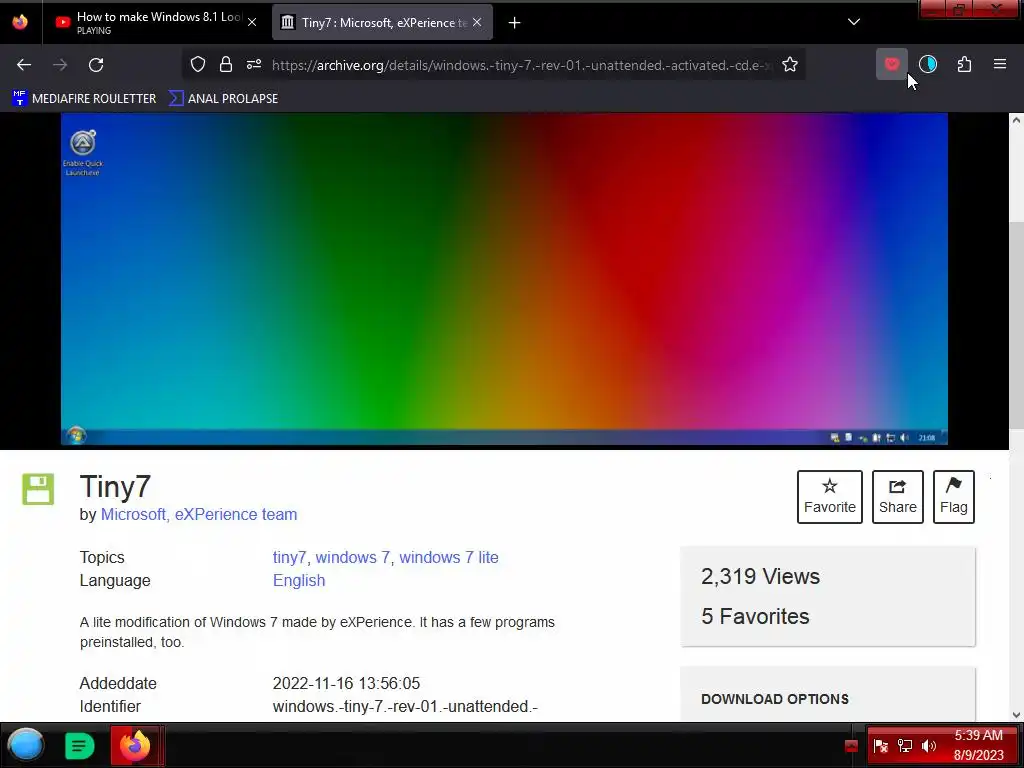Click the scroll down arrow of page scrollbar
Screen dimensions: 1024x768
click(x=1016, y=714)
